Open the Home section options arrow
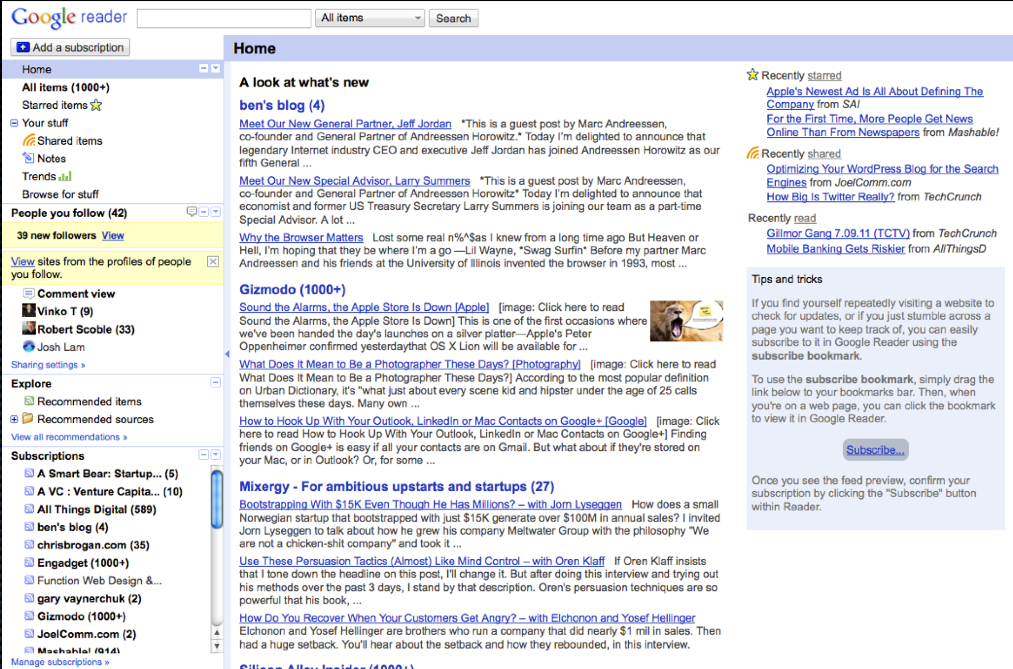Image resolution: width=1013 pixels, height=669 pixels. (x=216, y=68)
